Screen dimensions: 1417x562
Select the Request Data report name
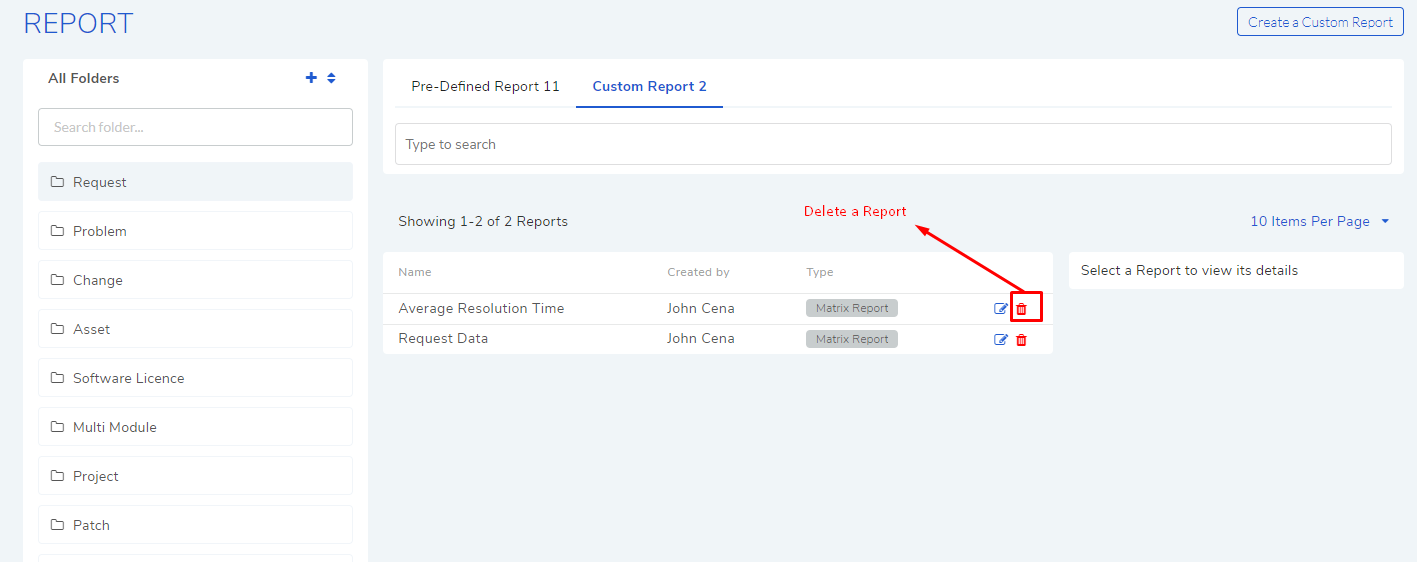pos(443,338)
